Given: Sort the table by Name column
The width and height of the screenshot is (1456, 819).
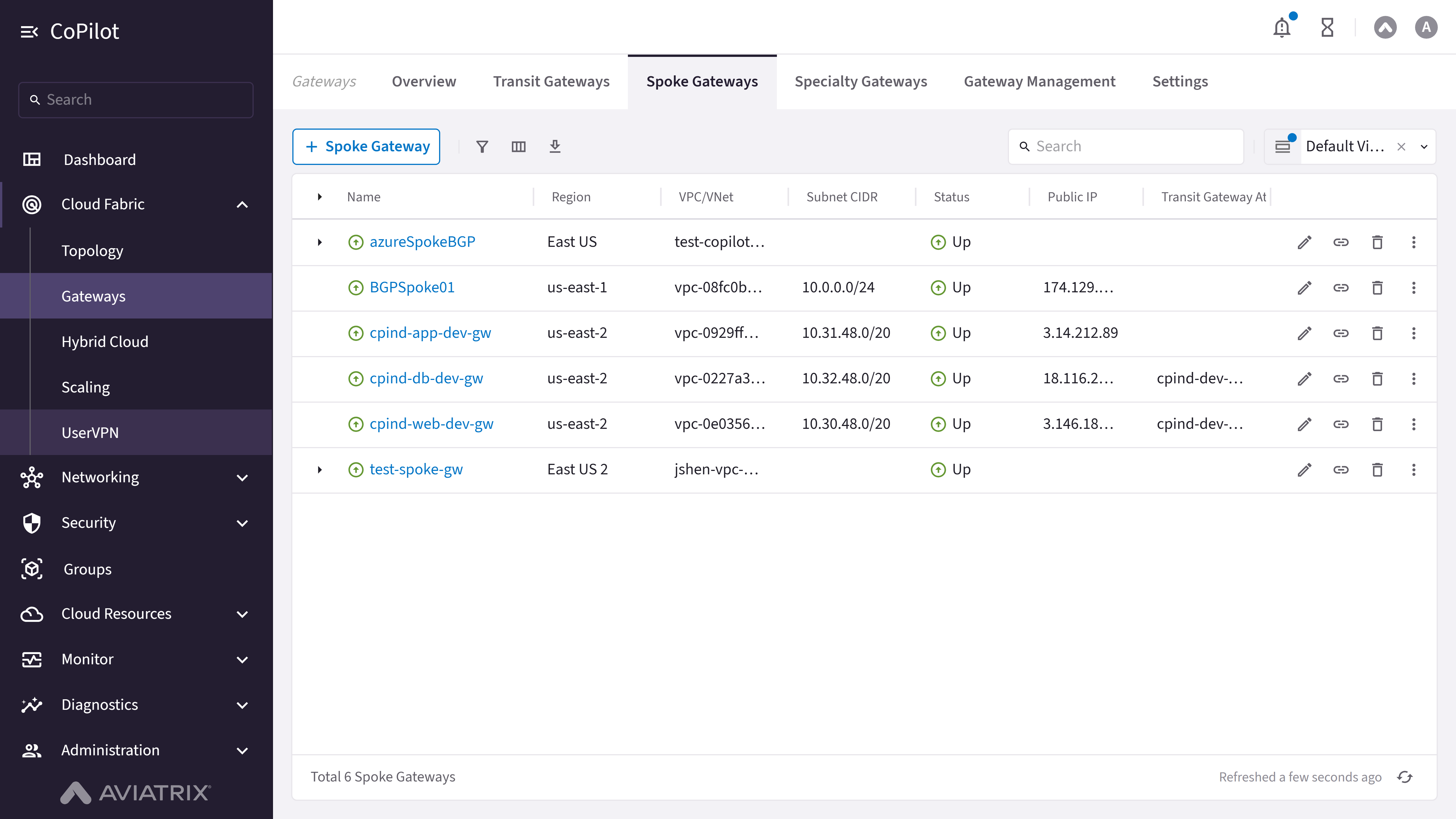Looking at the screenshot, I should pyautogui.click(x=363, y=197).
